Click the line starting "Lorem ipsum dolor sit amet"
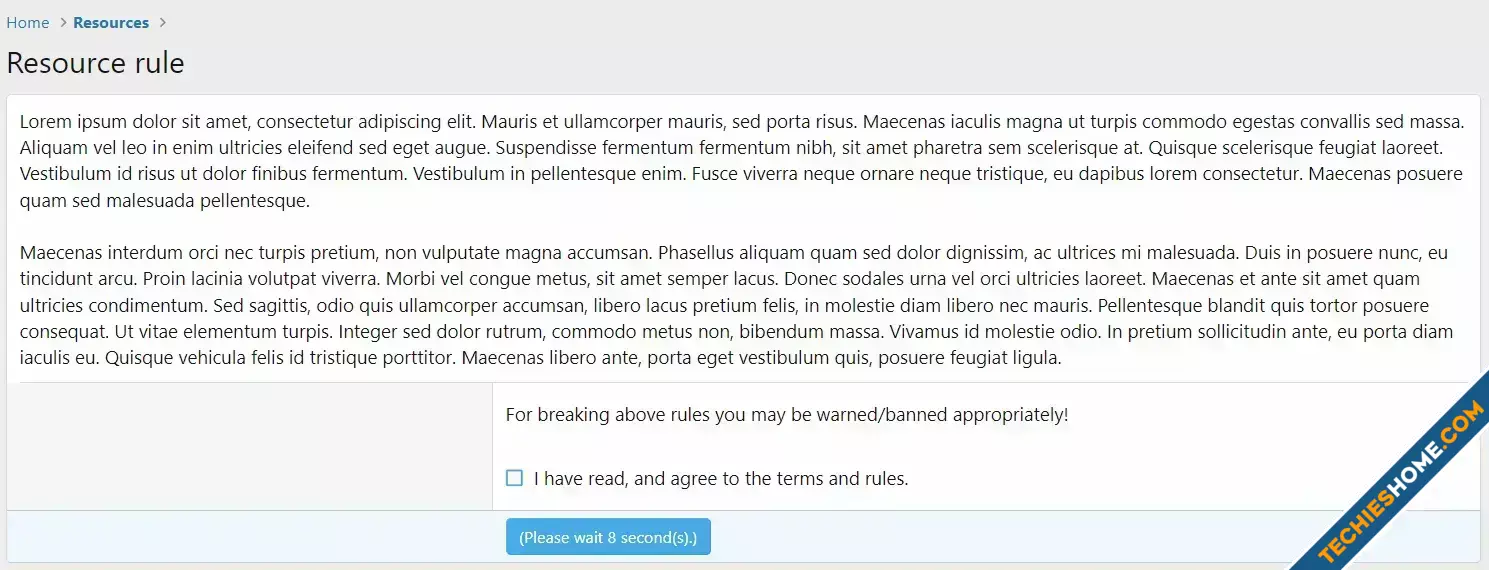 742,122
